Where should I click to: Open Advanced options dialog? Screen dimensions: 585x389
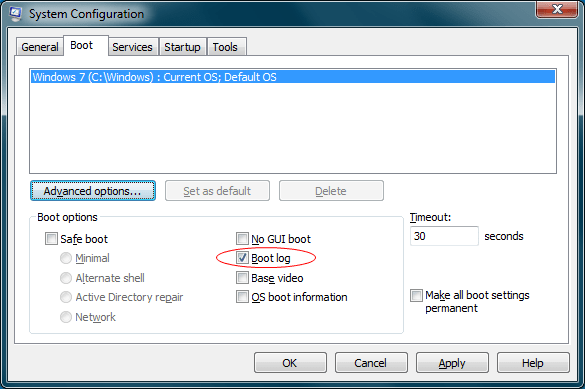coord(93,191)
